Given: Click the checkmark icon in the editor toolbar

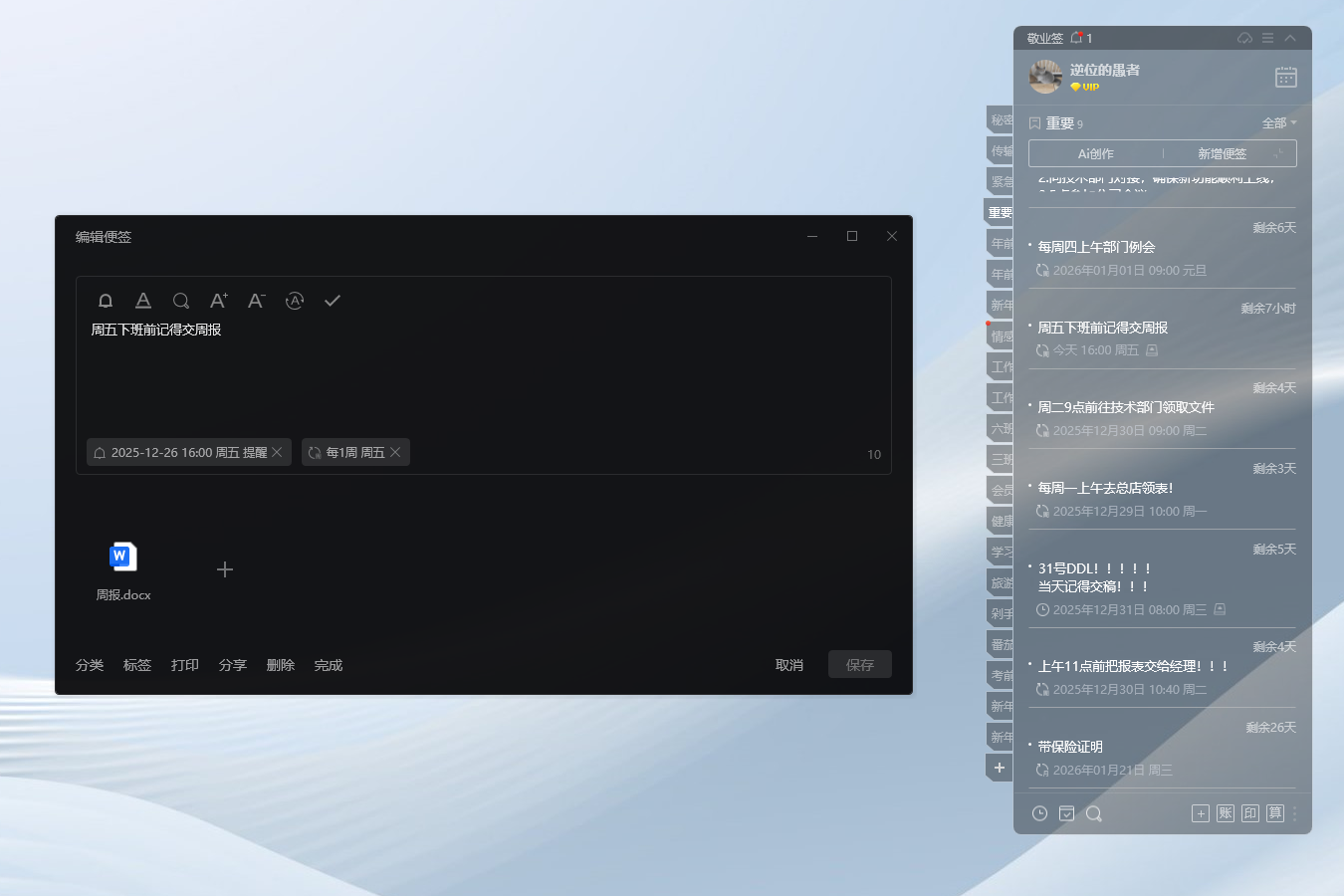Looking at the screenshot, I should click(x=333, y=300).
